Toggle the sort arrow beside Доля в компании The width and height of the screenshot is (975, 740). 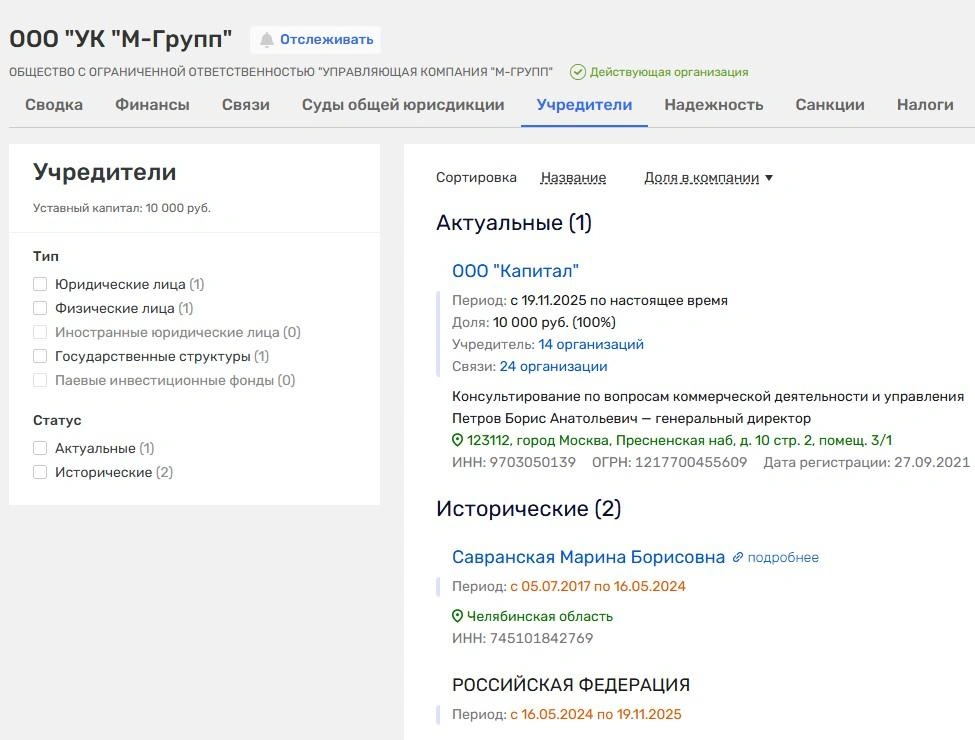(769, 178)
